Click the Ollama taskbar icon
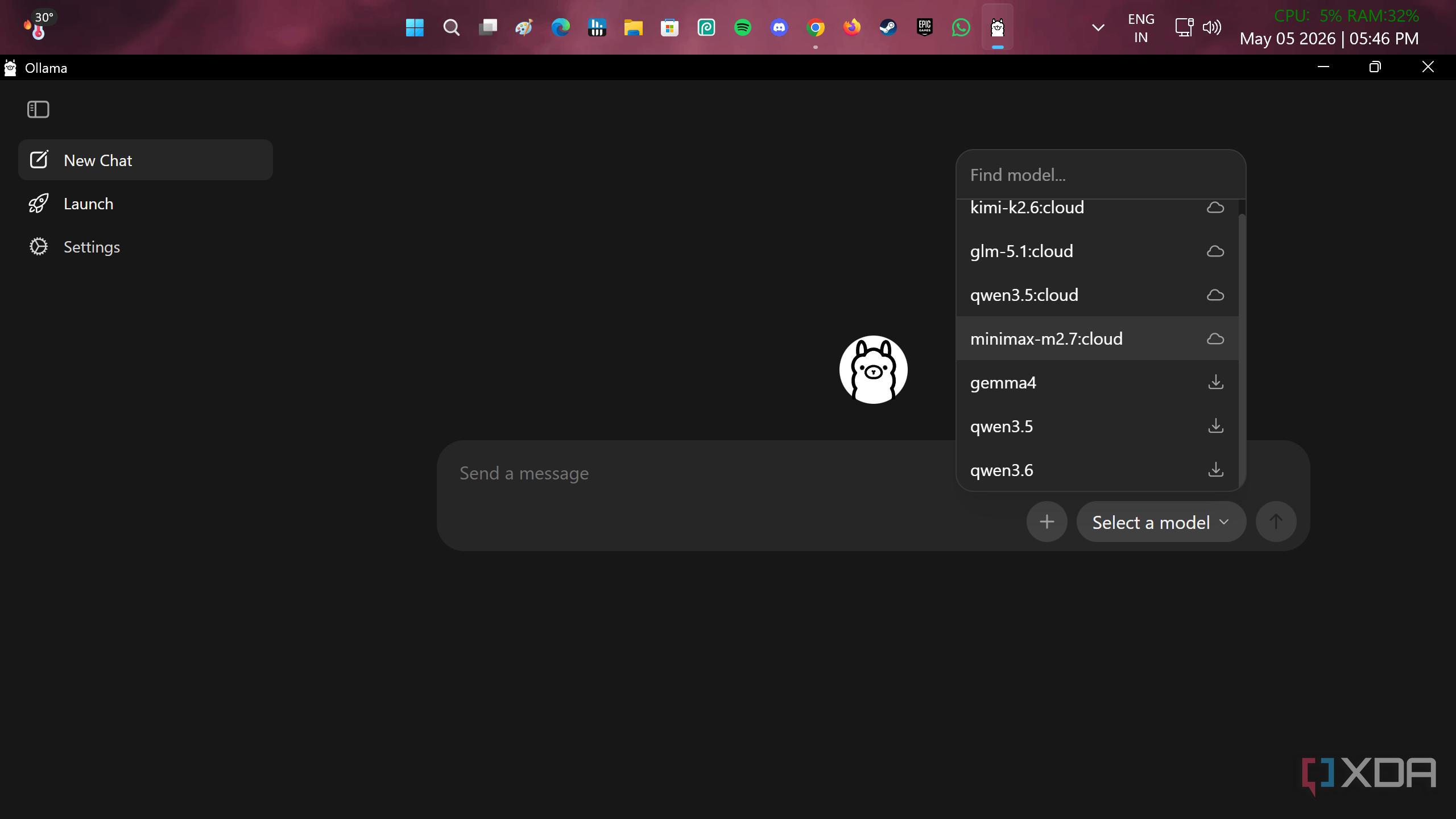The image size is (1456, 819). (997, 27)
